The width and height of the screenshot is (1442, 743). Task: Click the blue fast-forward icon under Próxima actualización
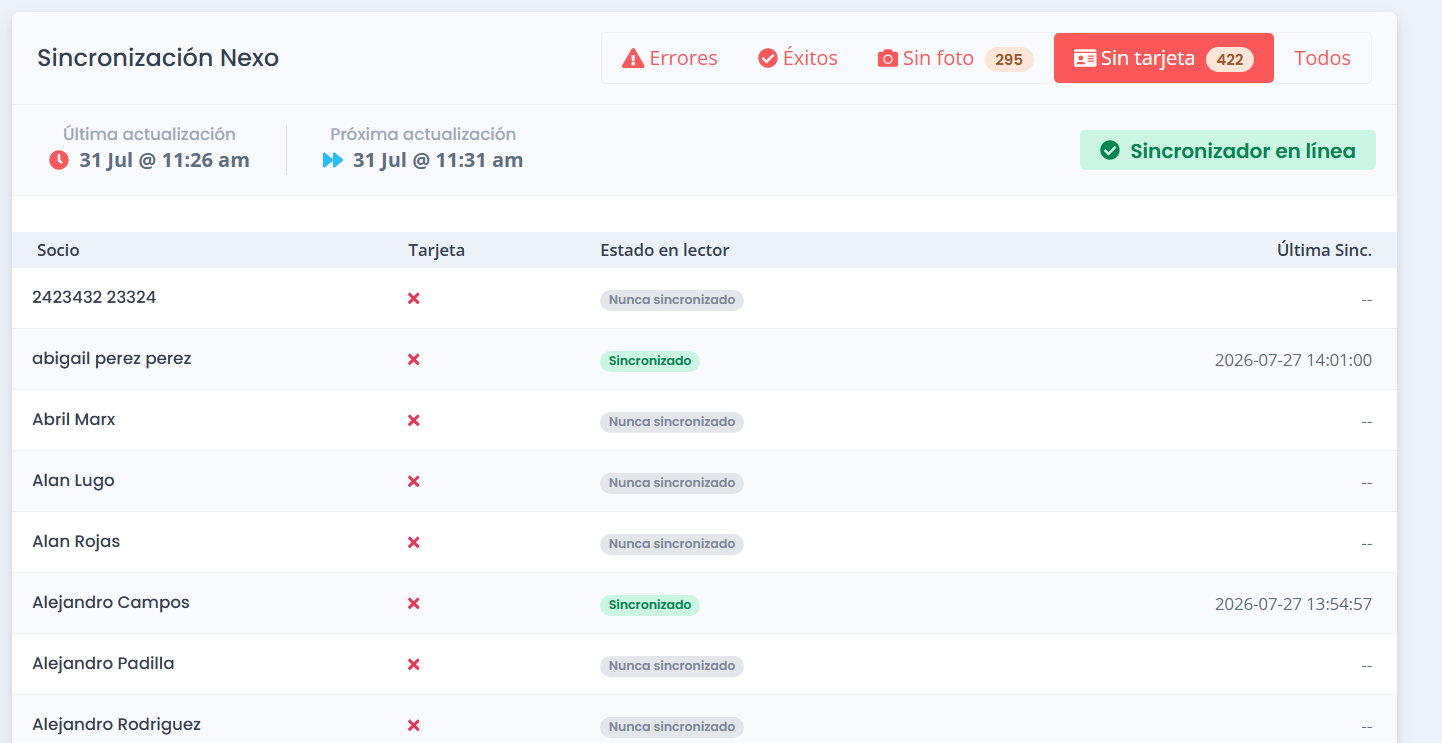tap(333, 160)
